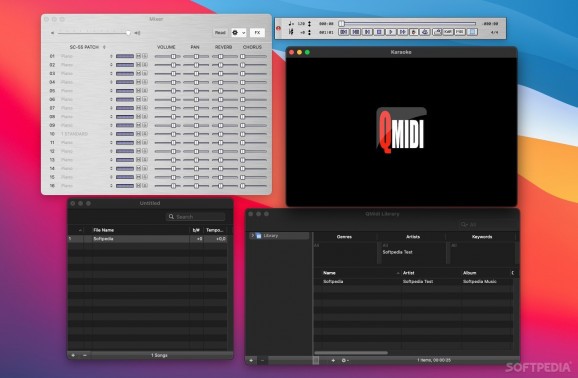Click the level meter of channel 09
The height and width of the screenshot is (378, 578).
click(x=125, y=125)
